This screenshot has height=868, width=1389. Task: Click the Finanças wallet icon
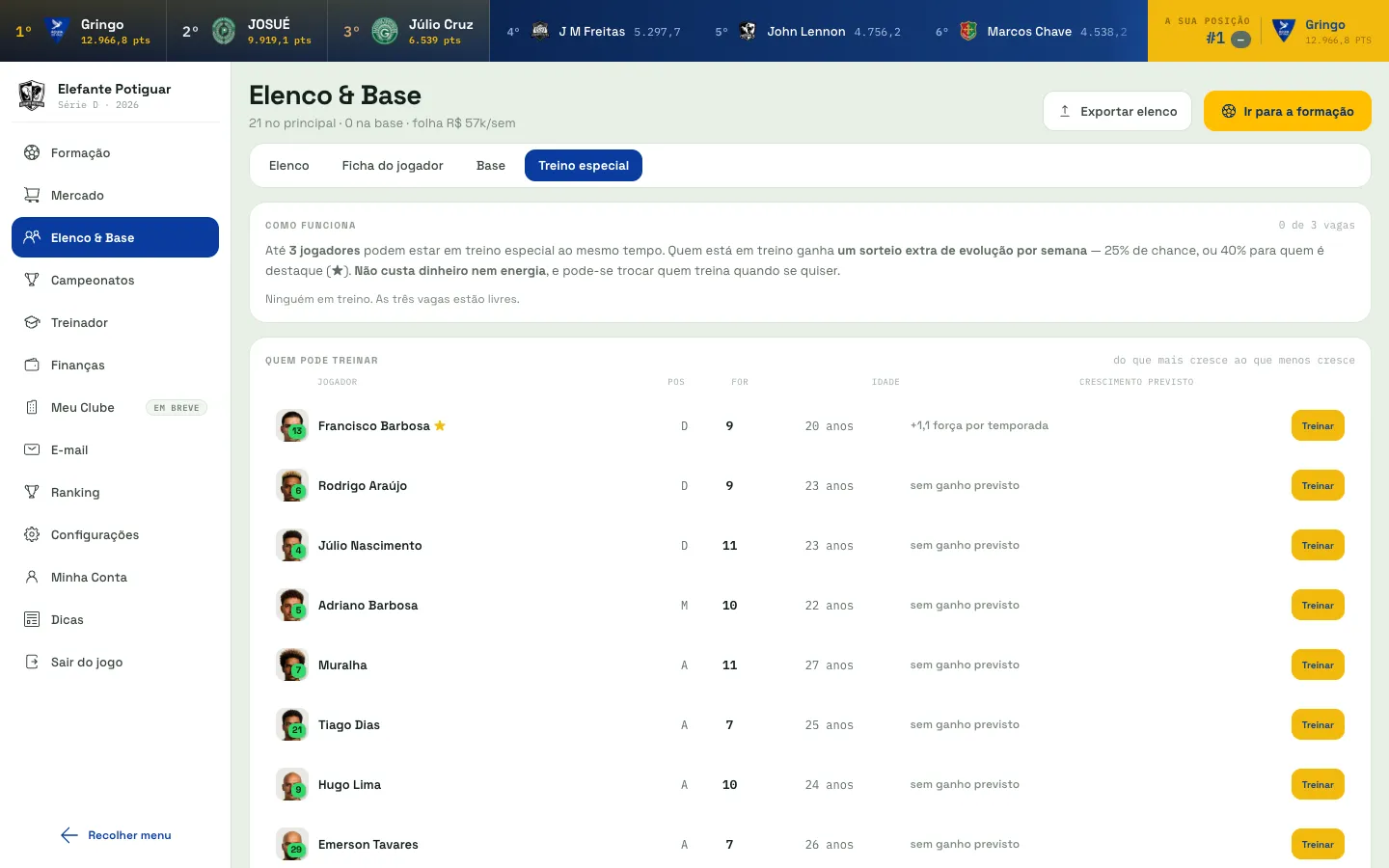[32, 365]
